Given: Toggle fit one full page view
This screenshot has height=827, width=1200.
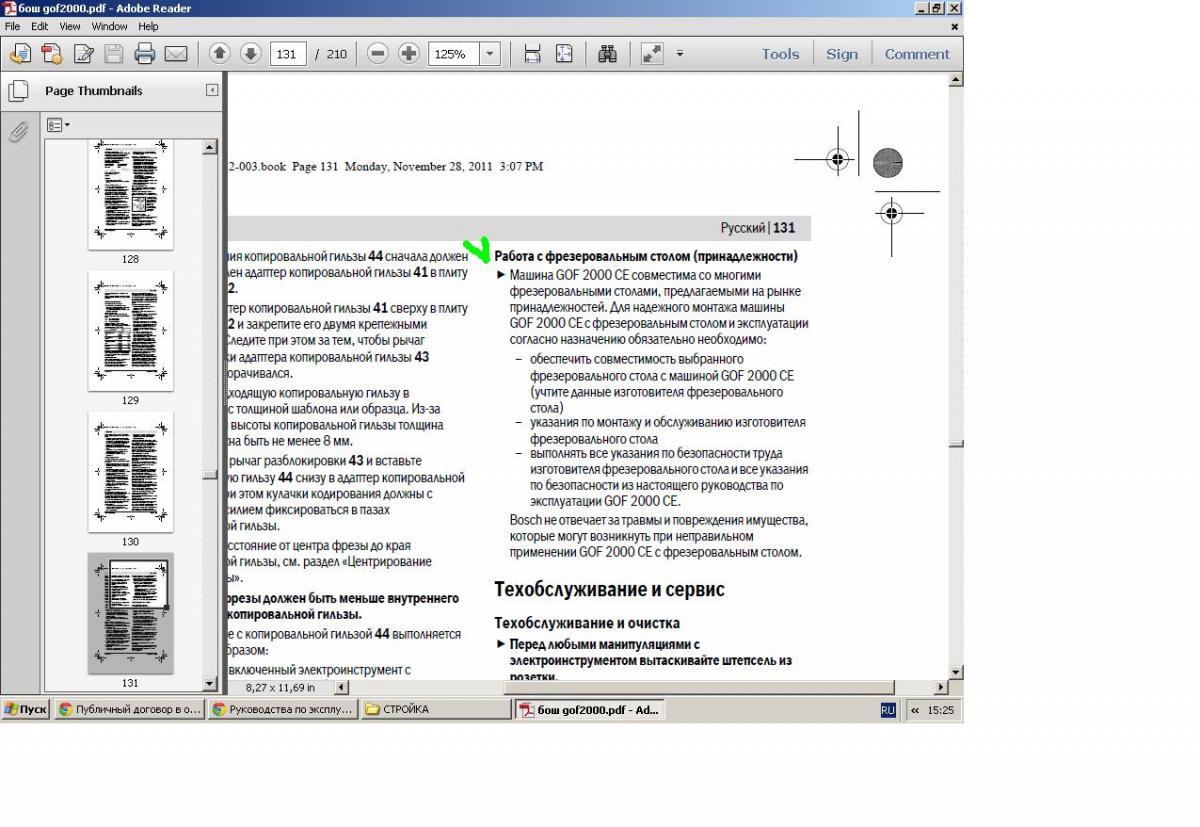Looking at the screenshot, I should 564,54.
